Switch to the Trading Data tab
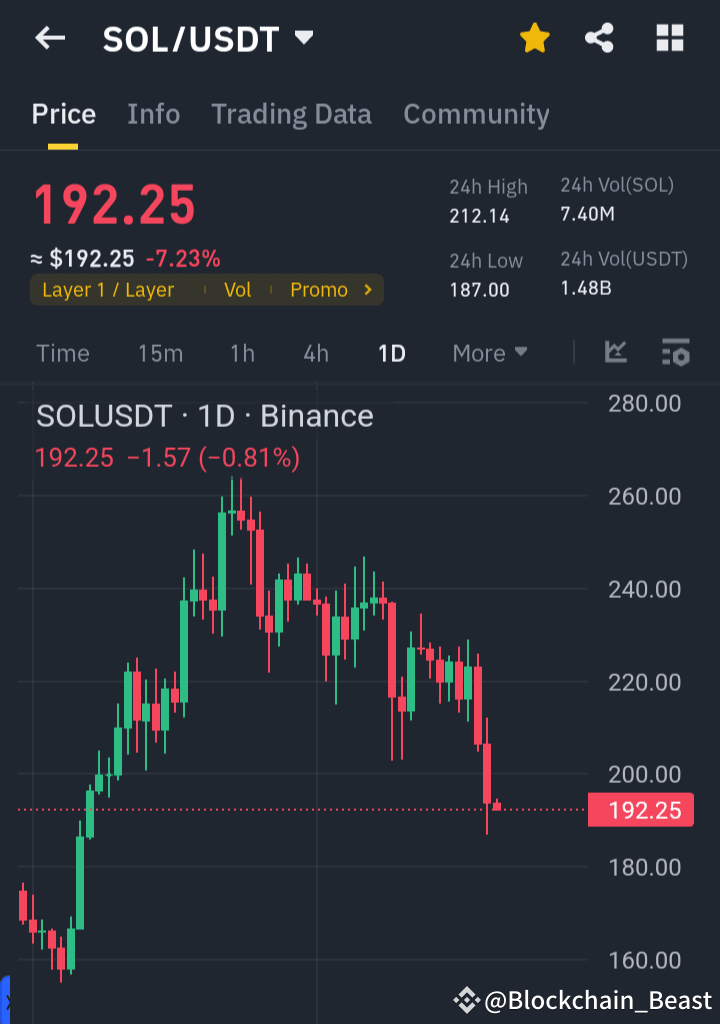The image size is (720, 1024). point(291,114)
